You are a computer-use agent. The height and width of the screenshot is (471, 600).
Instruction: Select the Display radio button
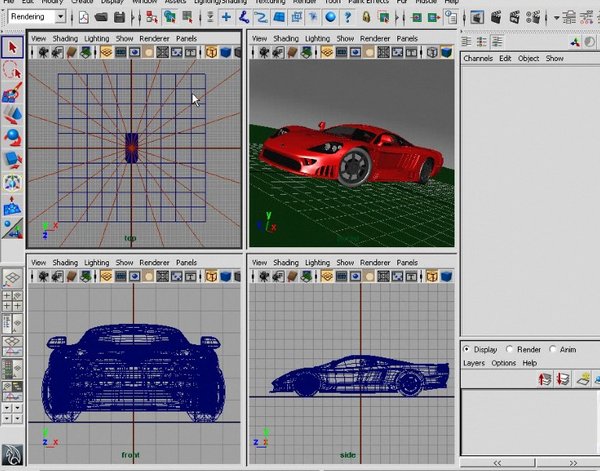click(x=467, y=350)
